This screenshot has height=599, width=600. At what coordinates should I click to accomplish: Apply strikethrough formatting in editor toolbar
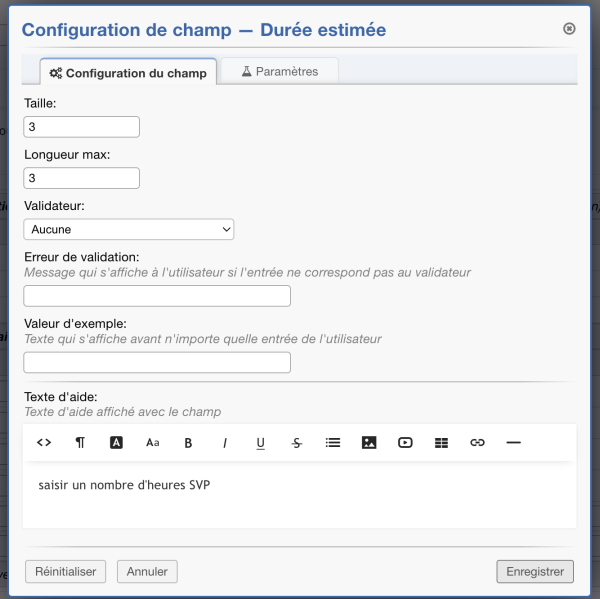point(297,443)
